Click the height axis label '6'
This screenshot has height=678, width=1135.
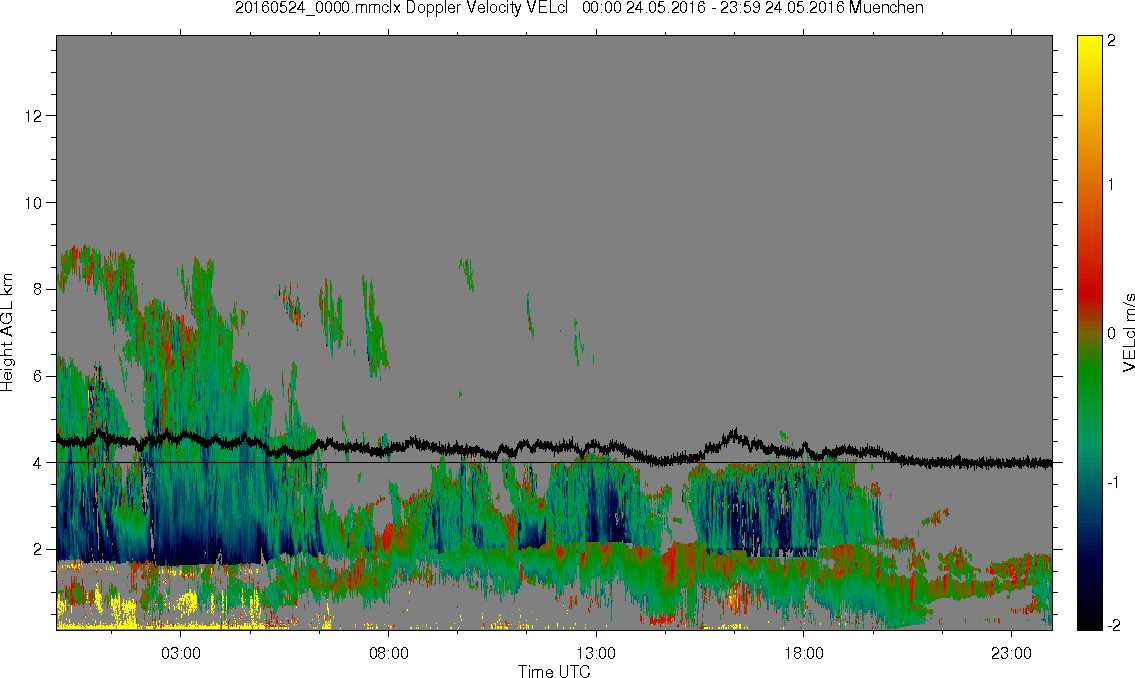pos(38,376)
